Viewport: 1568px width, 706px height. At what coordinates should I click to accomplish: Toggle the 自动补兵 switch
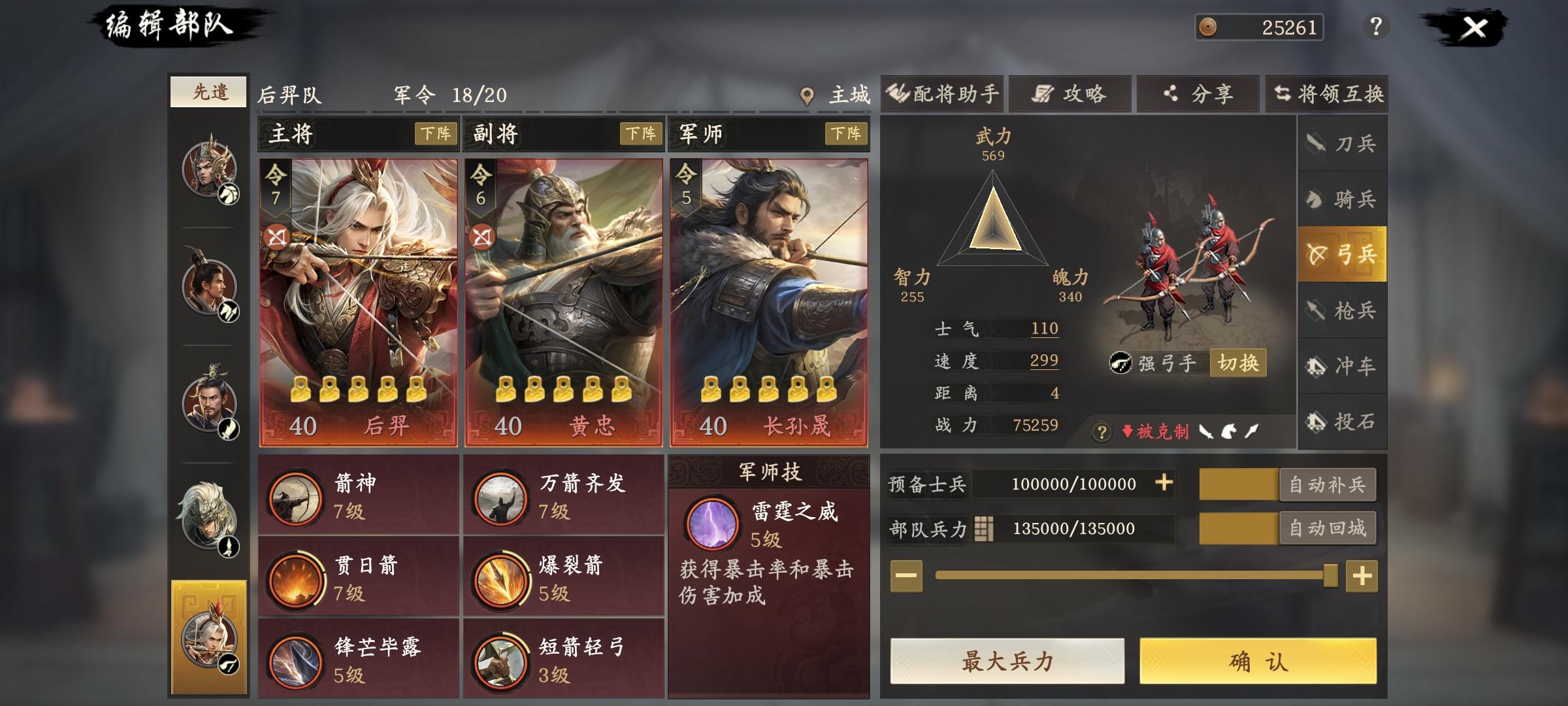(1288, 484)
